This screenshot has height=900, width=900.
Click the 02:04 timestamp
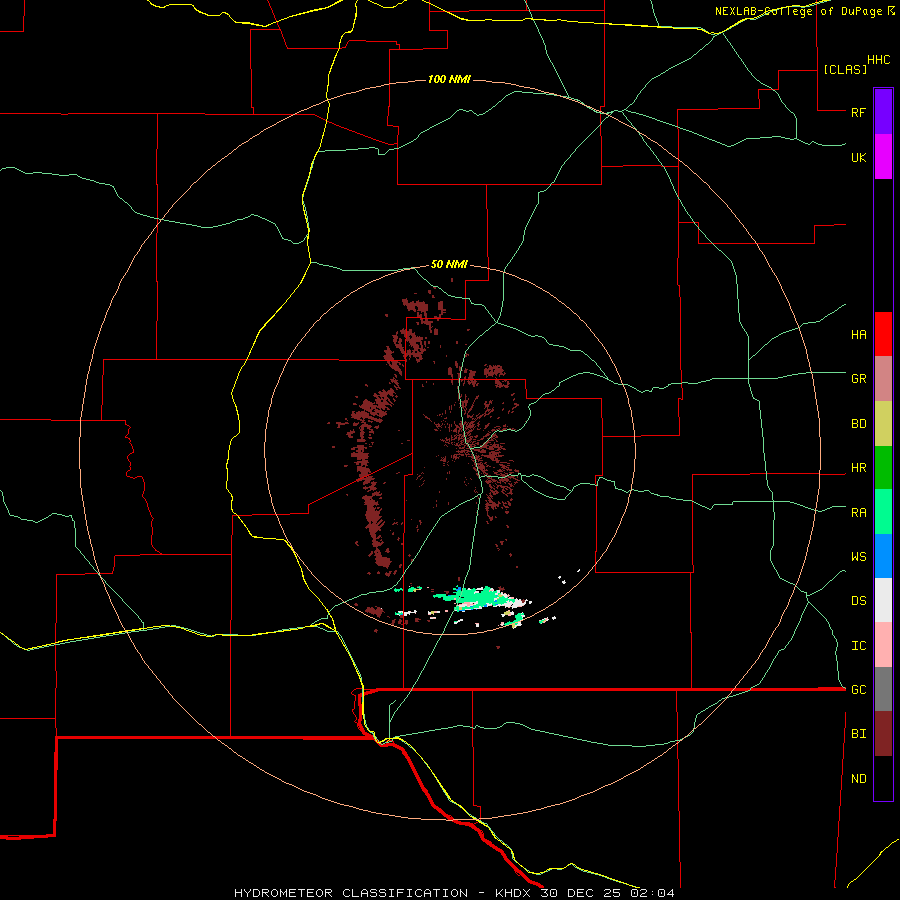point(652,893)
